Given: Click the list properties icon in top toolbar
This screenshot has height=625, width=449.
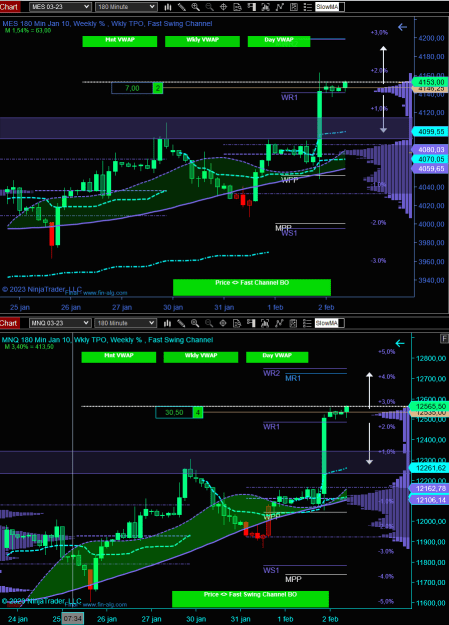Looking at the screenshot, I should [x=307, y=7].
